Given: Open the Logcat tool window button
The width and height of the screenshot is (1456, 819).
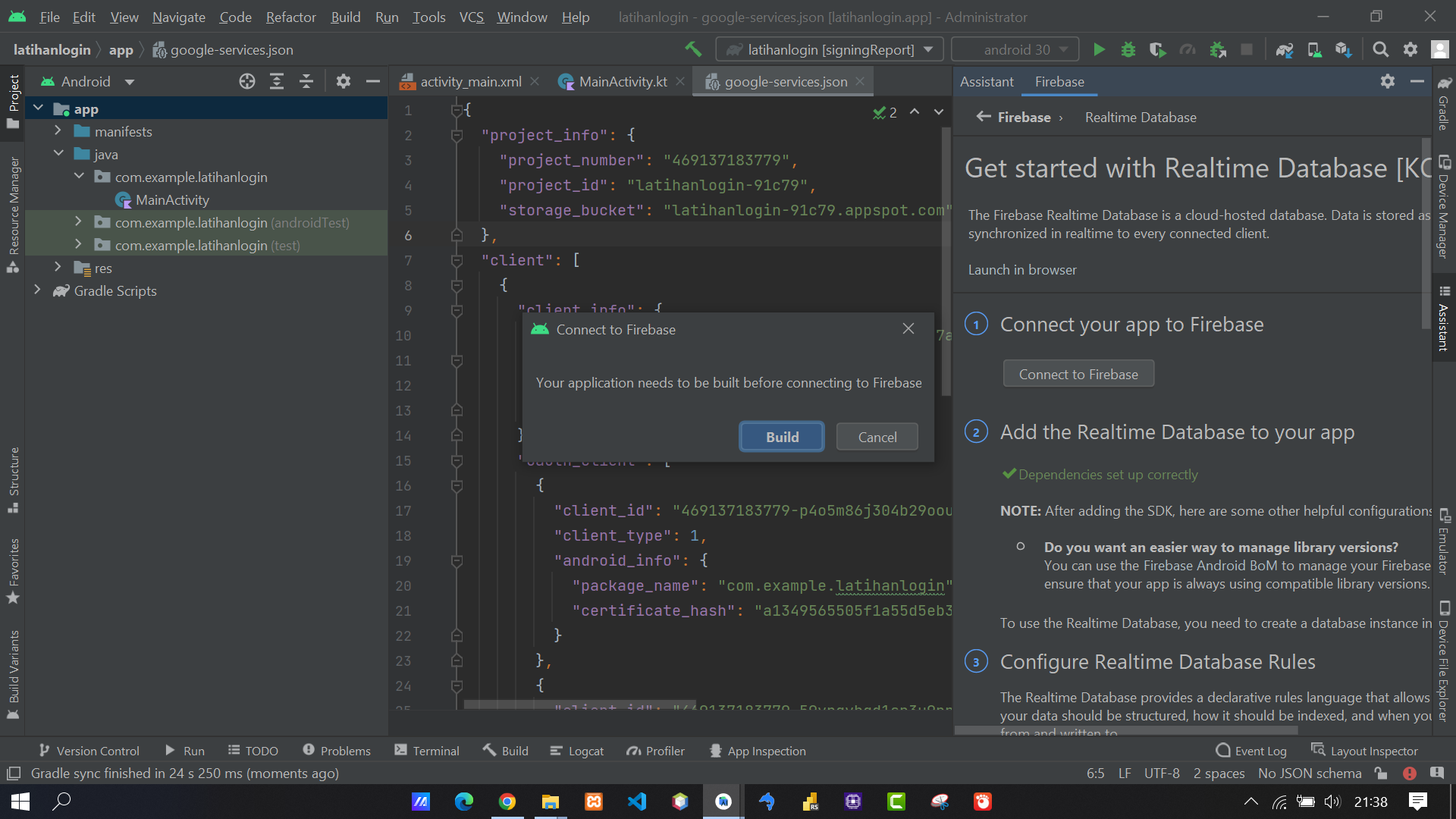Looking at the screenshot, I should 577,751.
